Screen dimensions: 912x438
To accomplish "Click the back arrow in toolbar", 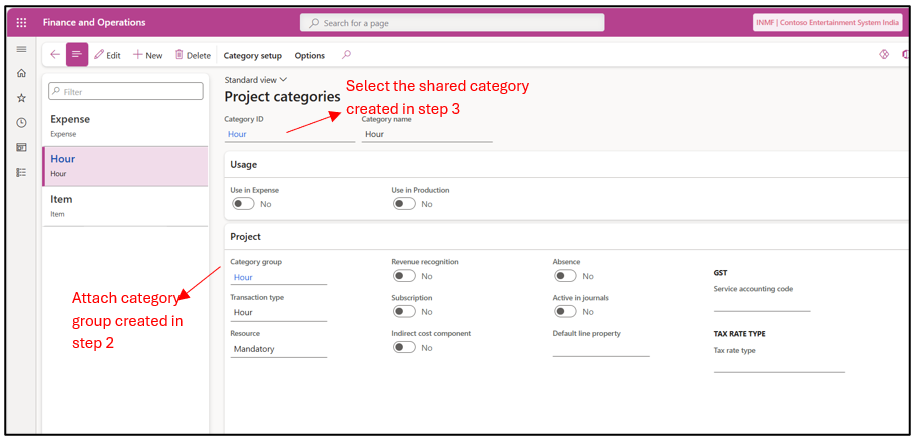I will click(55, 55).
